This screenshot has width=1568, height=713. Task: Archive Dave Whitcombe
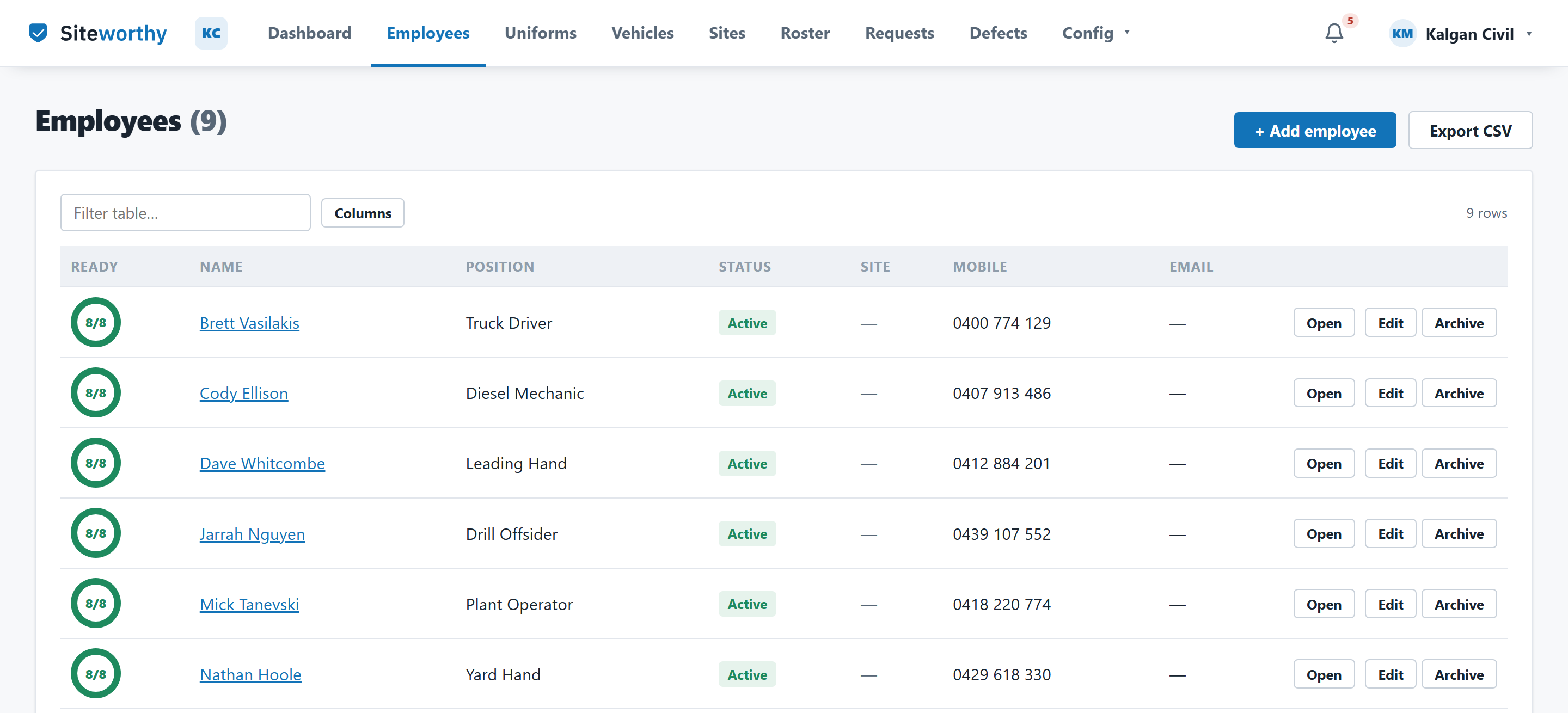[1459, 464]
